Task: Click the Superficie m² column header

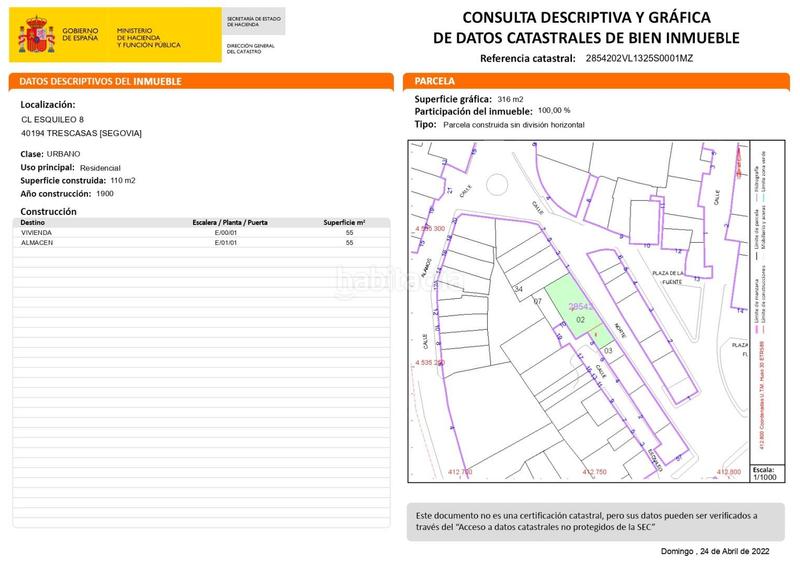Action: coord(344,223)
